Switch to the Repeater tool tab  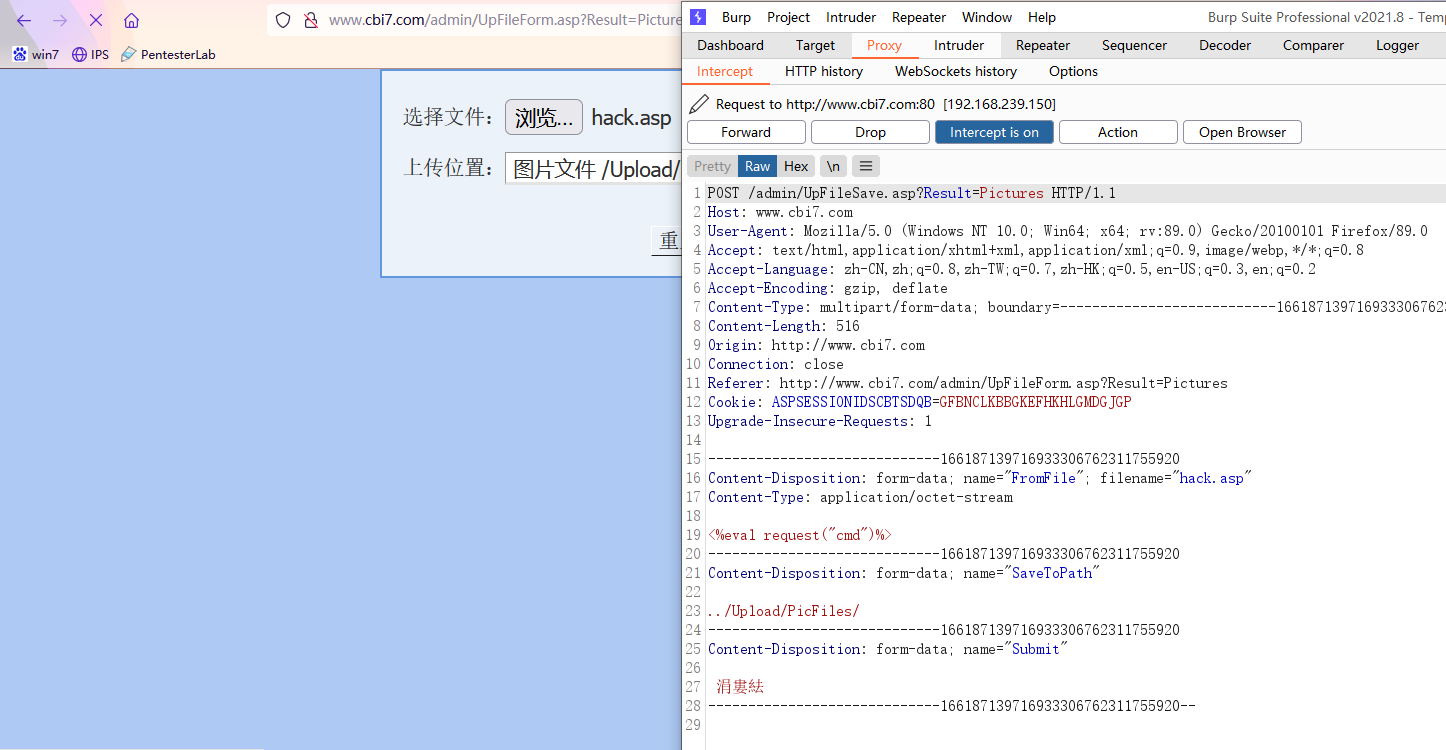[x=1043, y=45]
